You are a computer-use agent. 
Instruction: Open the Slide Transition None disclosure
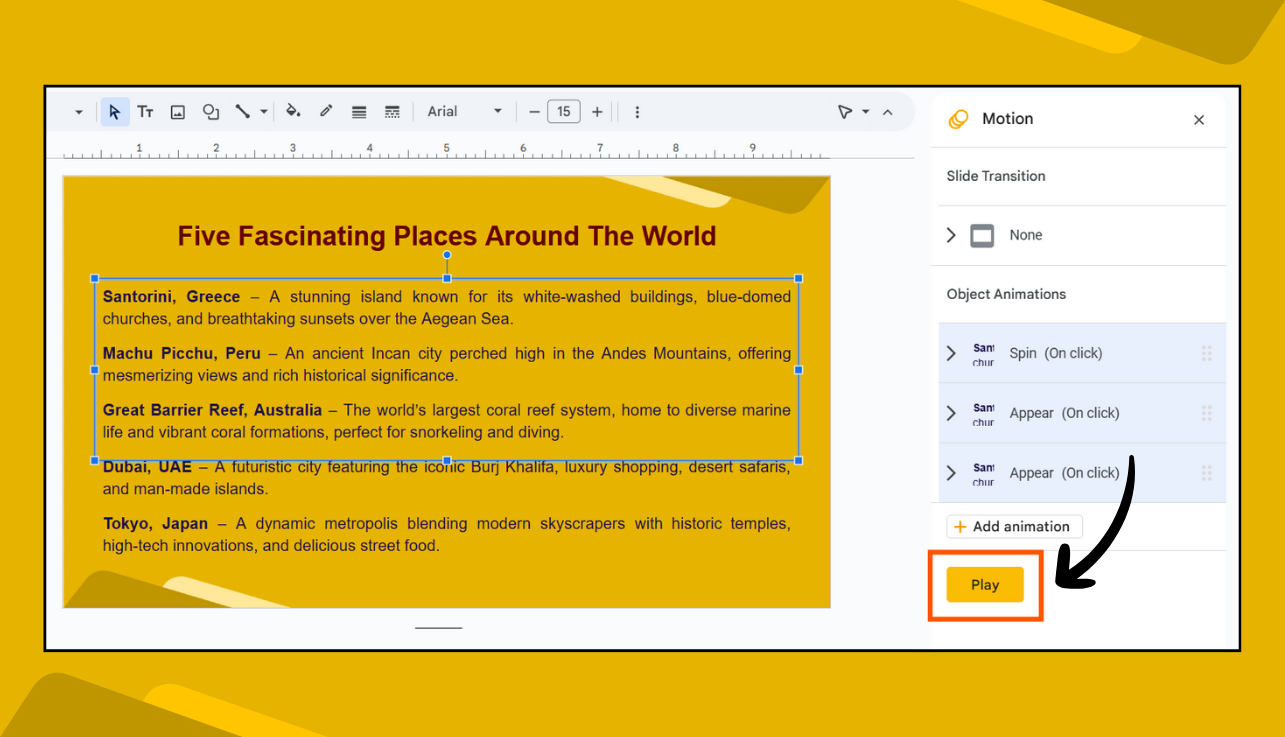(951, 235)
